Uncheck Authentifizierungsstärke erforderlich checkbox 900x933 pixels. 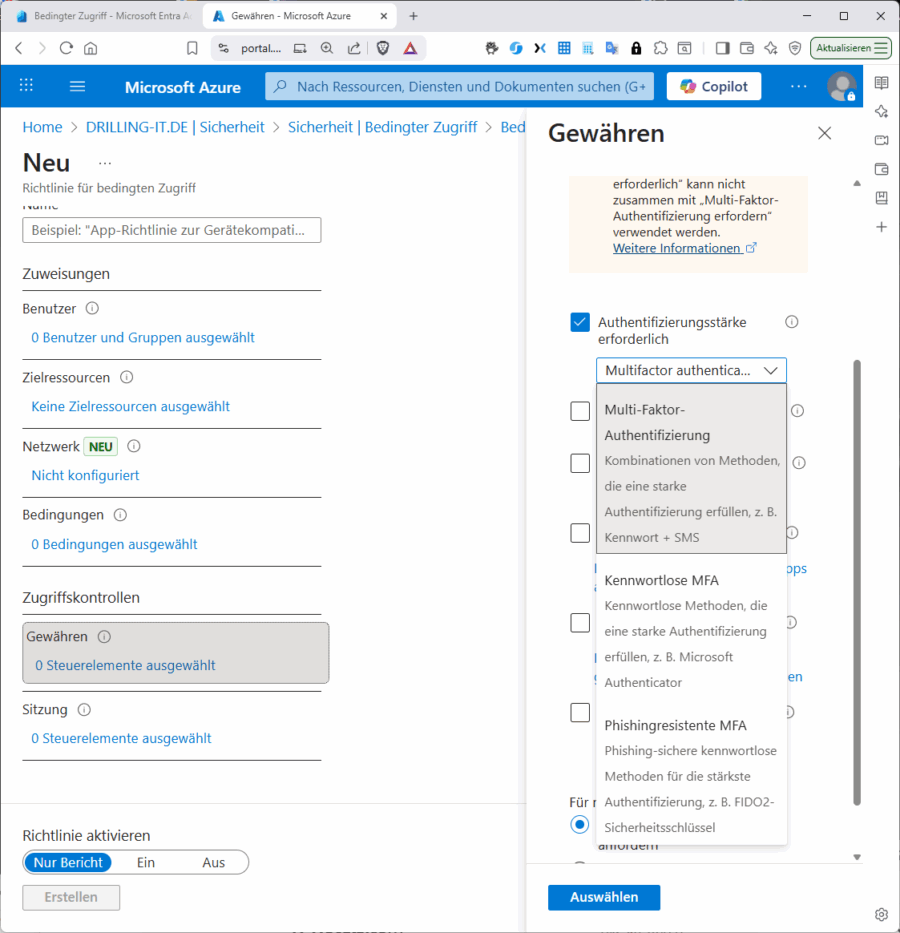(x=580, y=322)
